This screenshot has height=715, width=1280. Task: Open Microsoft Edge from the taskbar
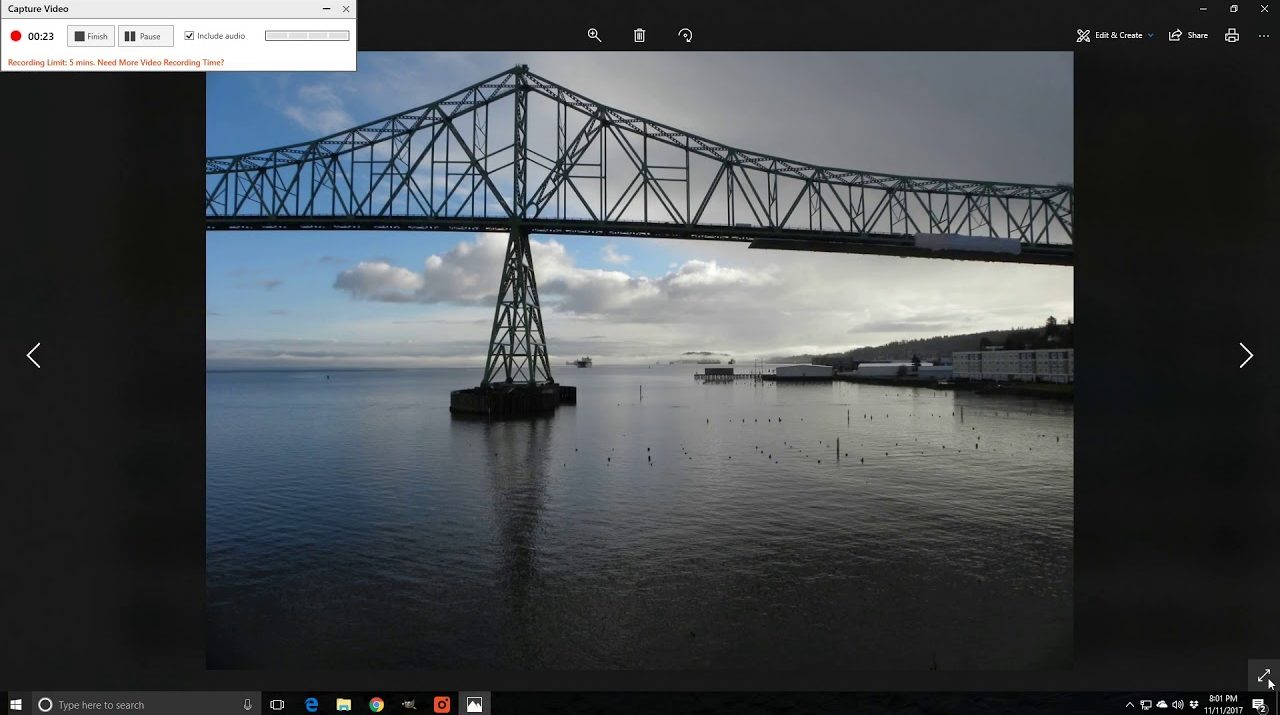pyautogui.click(x=312, y=705)
